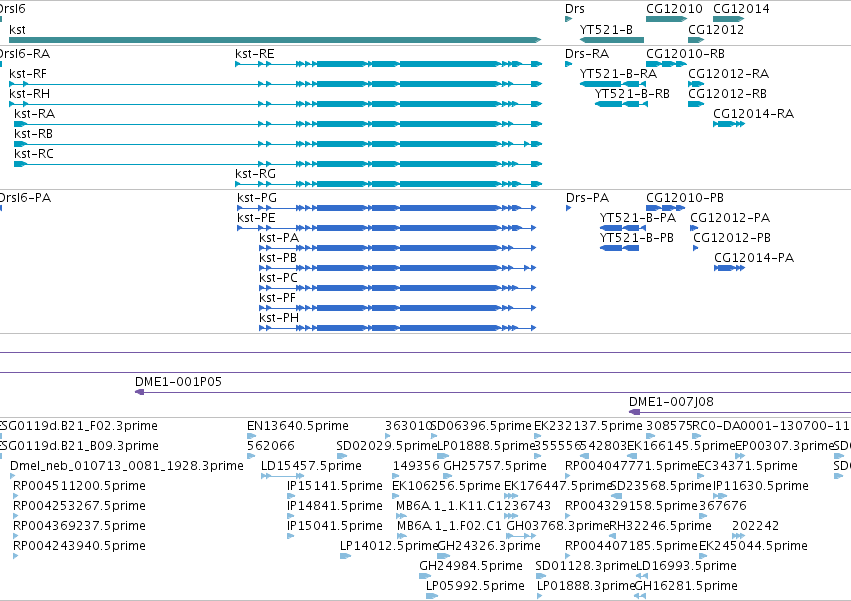
Task: Click transcript label kst-RG
Action: [256, 174]
